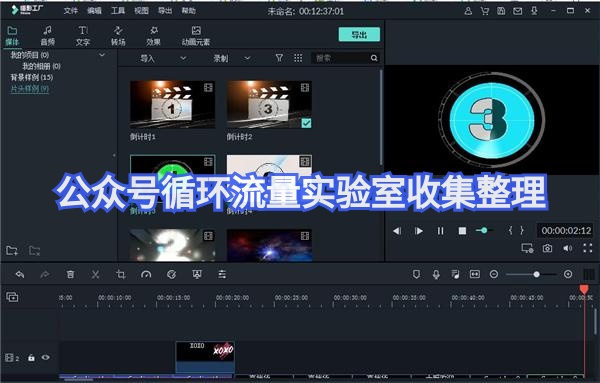Toggle track 2 lock
This screenshot has width=600, height=383.
tap(31, 358)
